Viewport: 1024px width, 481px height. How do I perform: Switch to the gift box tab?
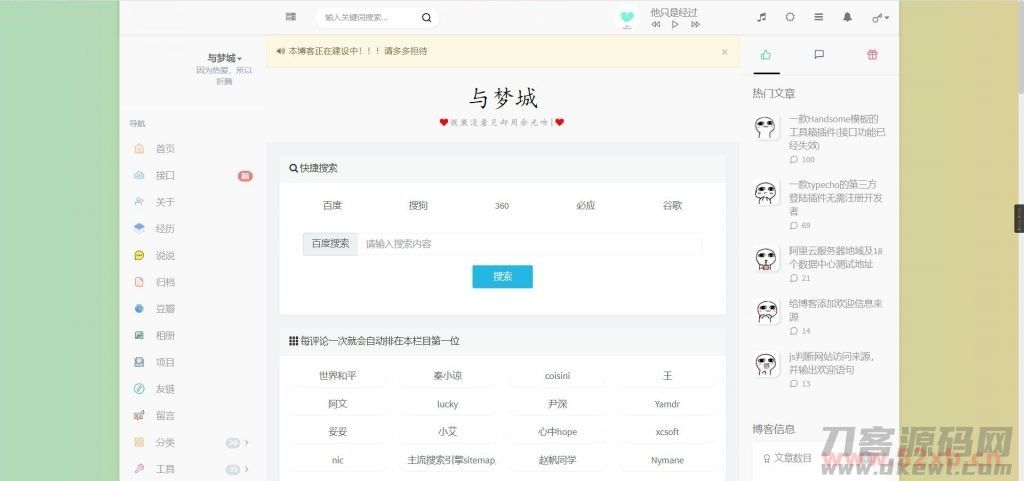click(872, 55)
